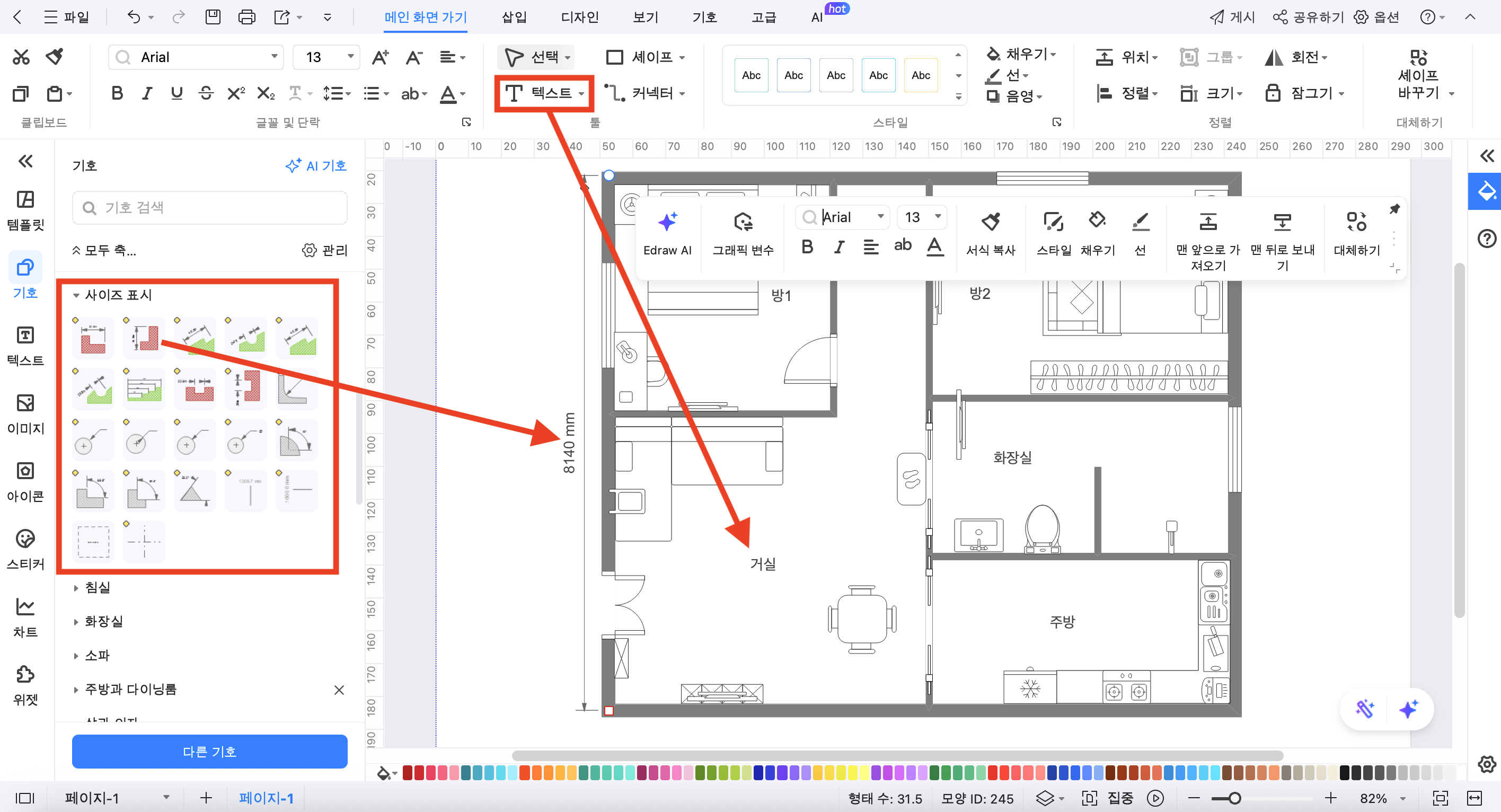Click the Redo arrow
Image resolution: width=1501 pixels, height=812 pixels.
[x=178, y=17]
